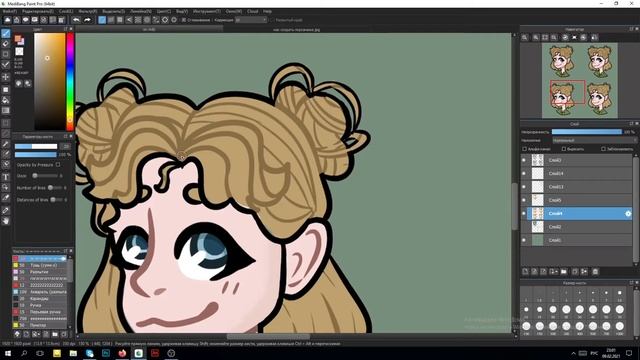The image size is (640, 360).
Task: Click the cloud save icon
Action: pos(8,20)
